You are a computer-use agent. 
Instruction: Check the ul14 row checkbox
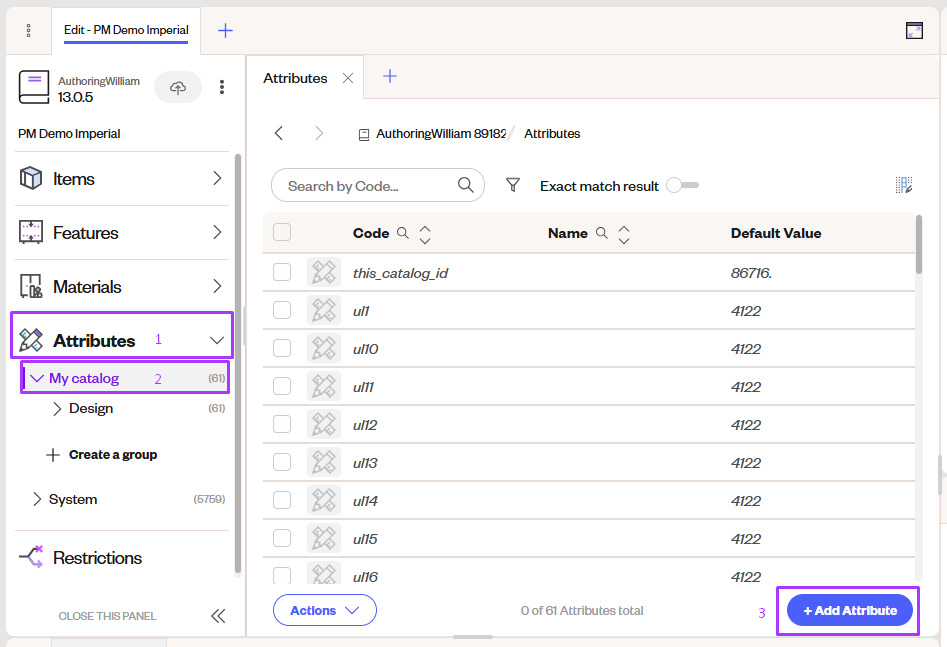point(282,500)
